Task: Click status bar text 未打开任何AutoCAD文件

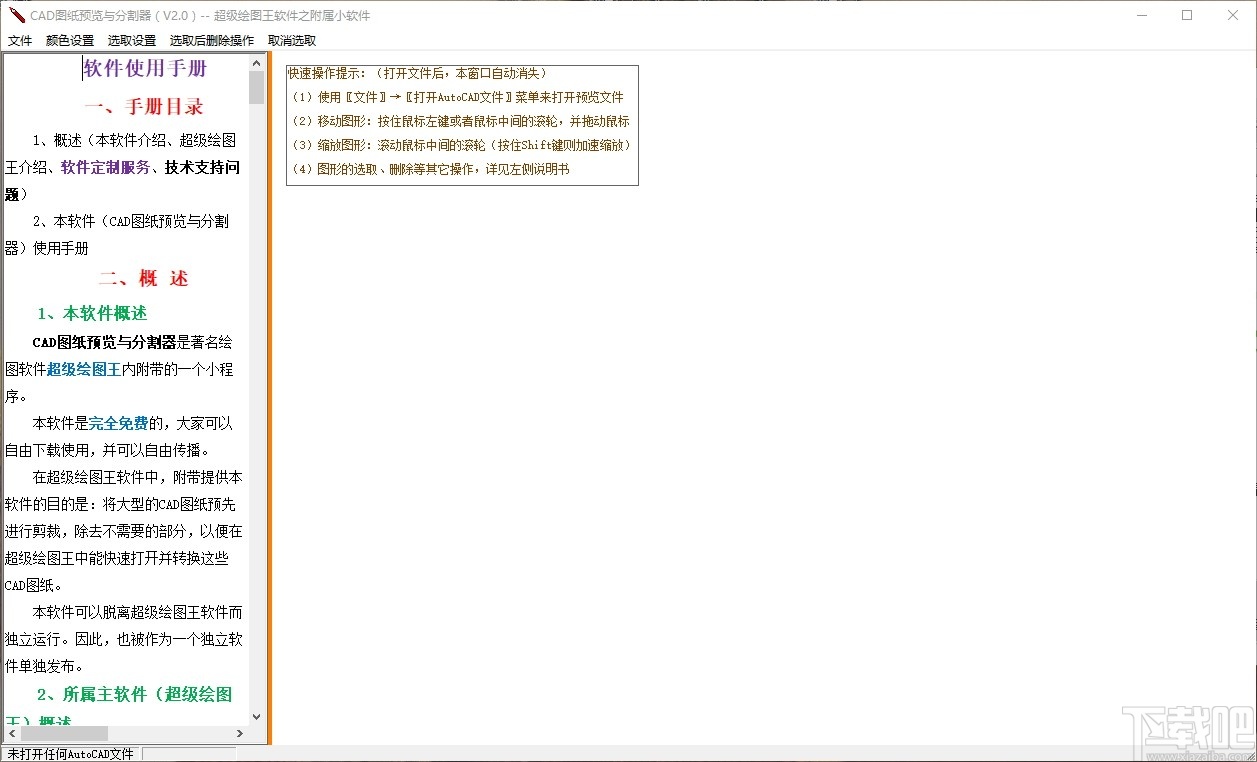Action: coord(70,753)
